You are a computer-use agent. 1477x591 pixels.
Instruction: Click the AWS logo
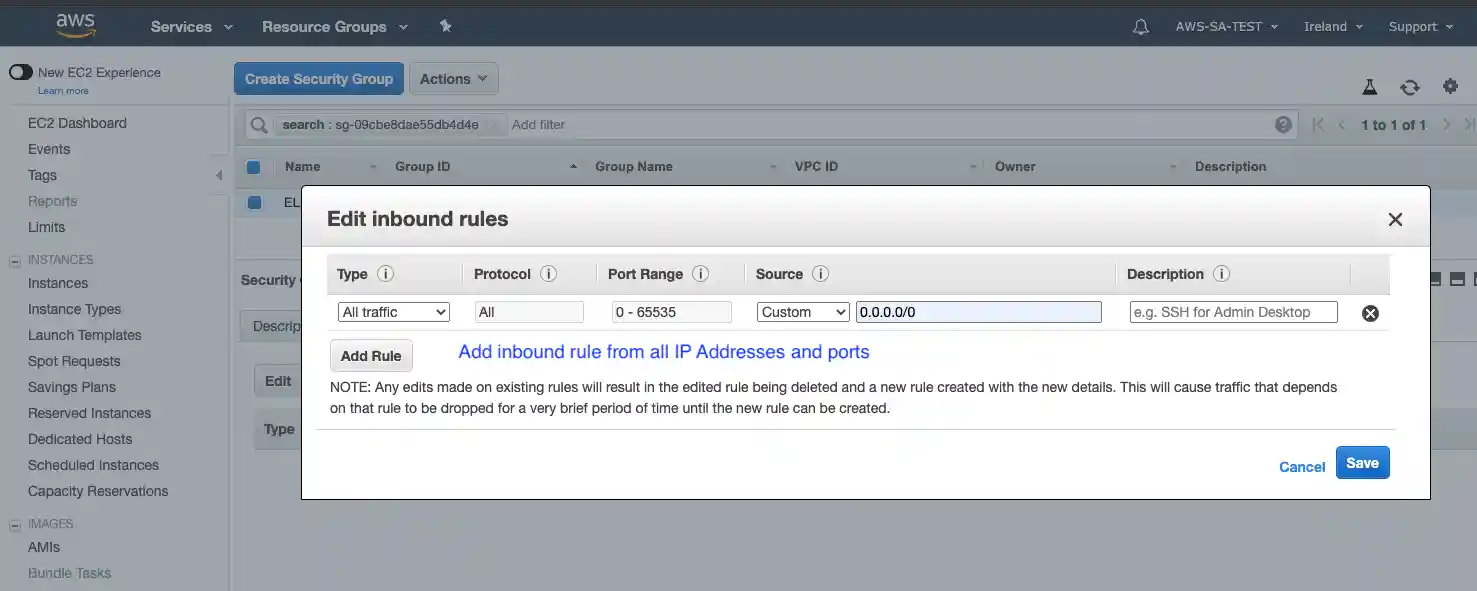click(75, 26)
